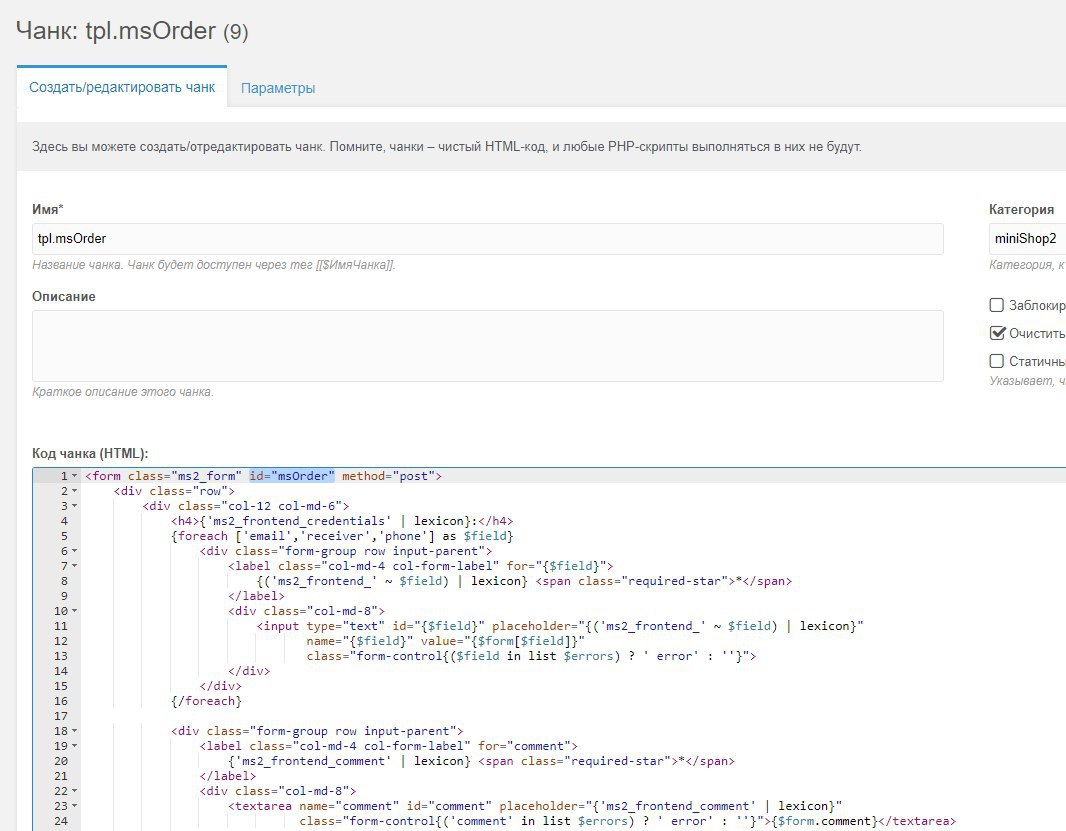Image resolution: width=1066 pixels, height=831 pixels.
Task: Untick the Очистить checkbox
Action: point(997,333)
